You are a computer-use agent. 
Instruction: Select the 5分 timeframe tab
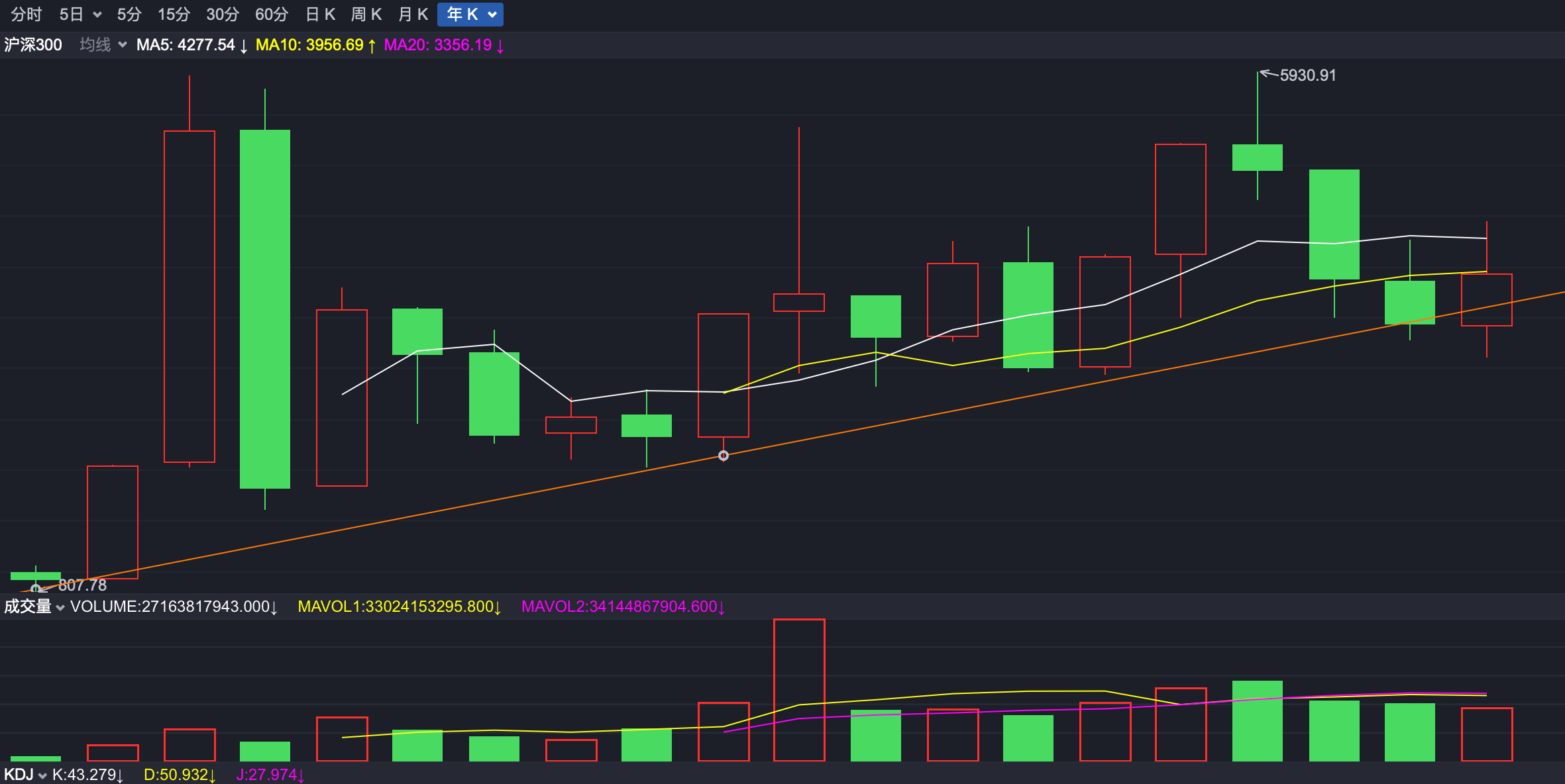(129, 14)
